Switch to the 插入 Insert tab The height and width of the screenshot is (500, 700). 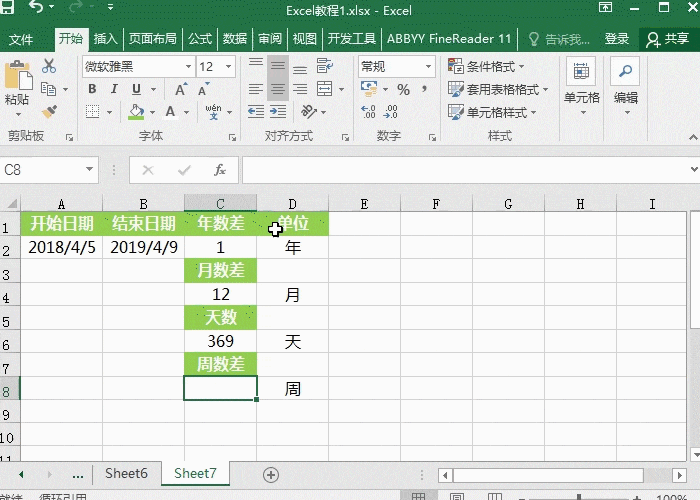[x=105, y=39]
